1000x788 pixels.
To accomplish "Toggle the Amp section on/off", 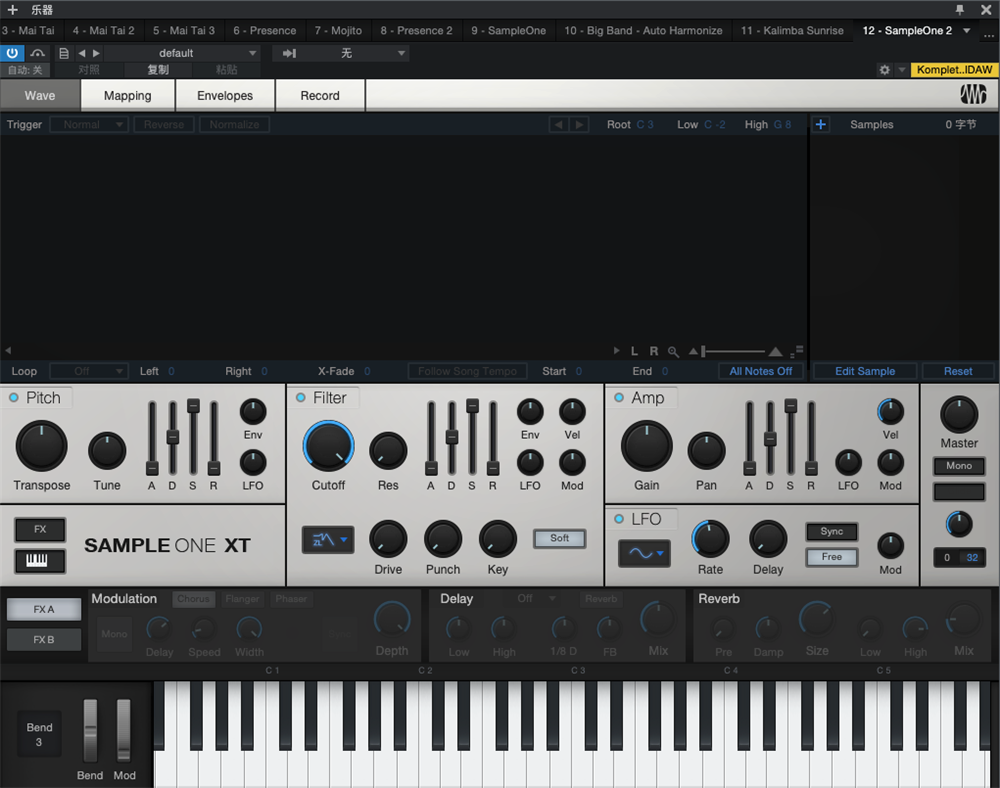I will [x=619, y=398].
